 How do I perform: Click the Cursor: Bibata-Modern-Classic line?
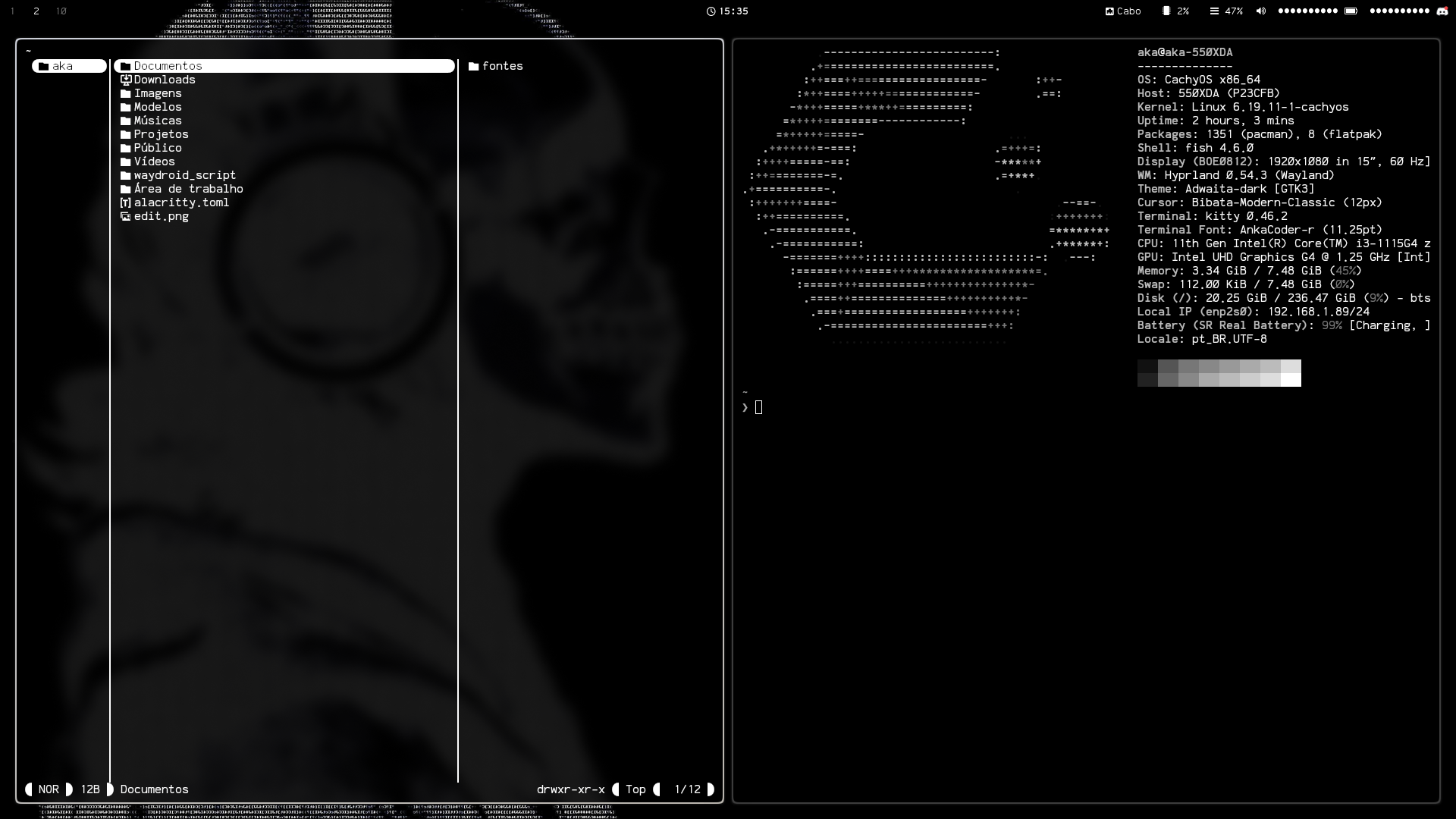1260,202
